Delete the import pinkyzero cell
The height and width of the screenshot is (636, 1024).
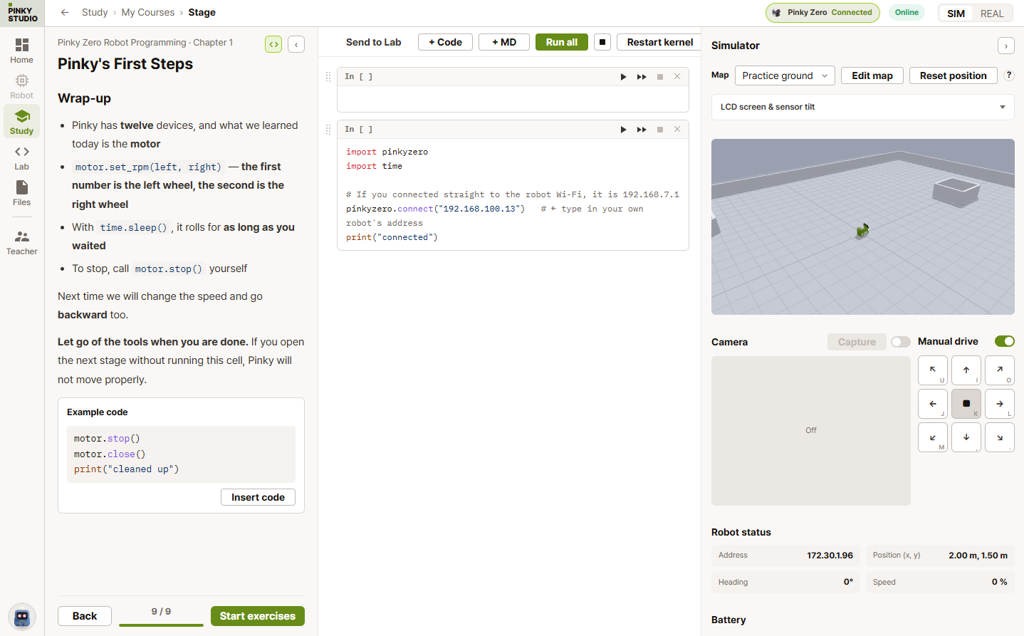tap(677, 129)
